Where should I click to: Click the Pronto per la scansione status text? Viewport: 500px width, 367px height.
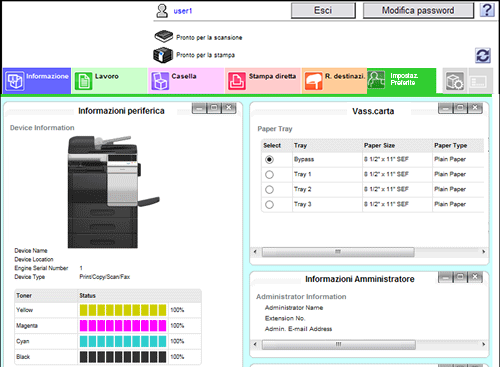pos(209,38)
